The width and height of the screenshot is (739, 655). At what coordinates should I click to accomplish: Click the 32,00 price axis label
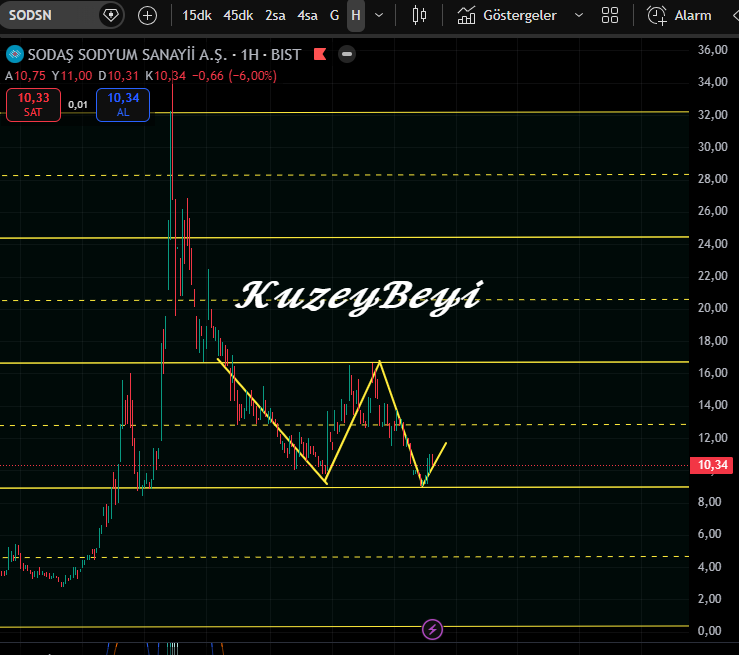click(x=713, y=115)
